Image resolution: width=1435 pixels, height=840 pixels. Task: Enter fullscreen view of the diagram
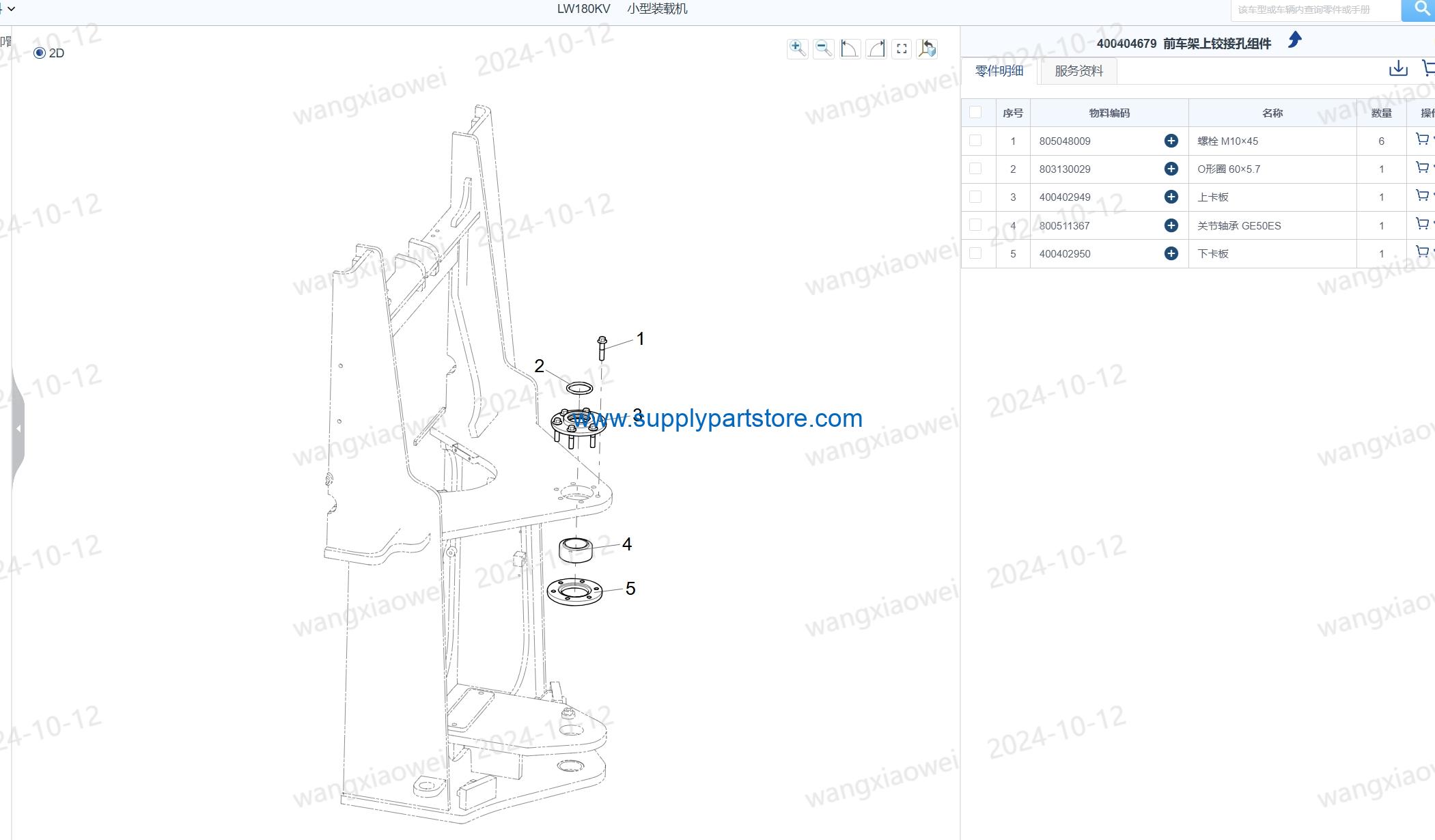point(902,48)
